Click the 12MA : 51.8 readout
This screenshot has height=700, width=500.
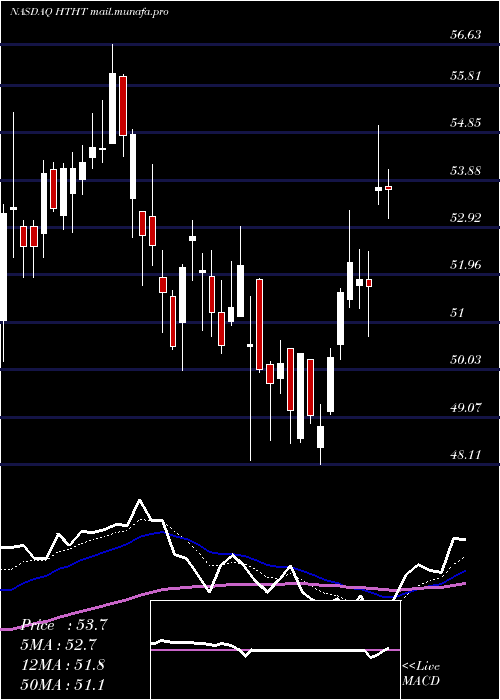[63, 665]
